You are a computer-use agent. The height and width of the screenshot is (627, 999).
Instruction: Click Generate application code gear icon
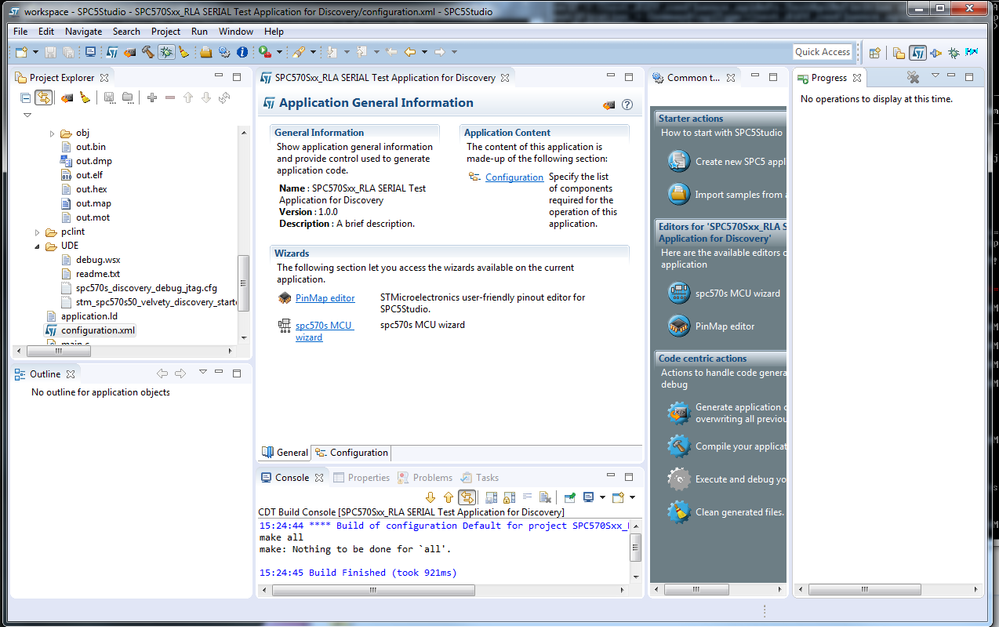679,413
